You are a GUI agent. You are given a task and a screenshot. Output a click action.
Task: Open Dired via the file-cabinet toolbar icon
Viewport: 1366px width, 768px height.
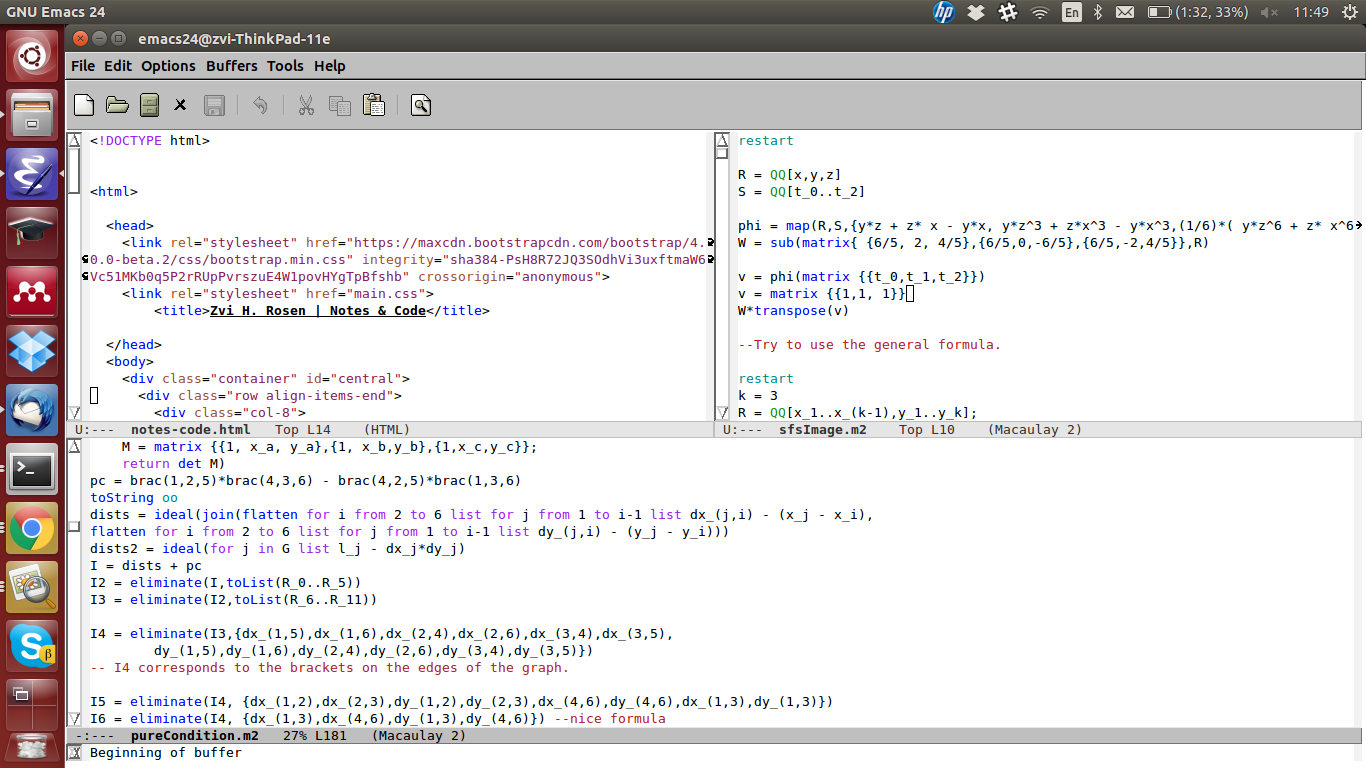[149, 104]
